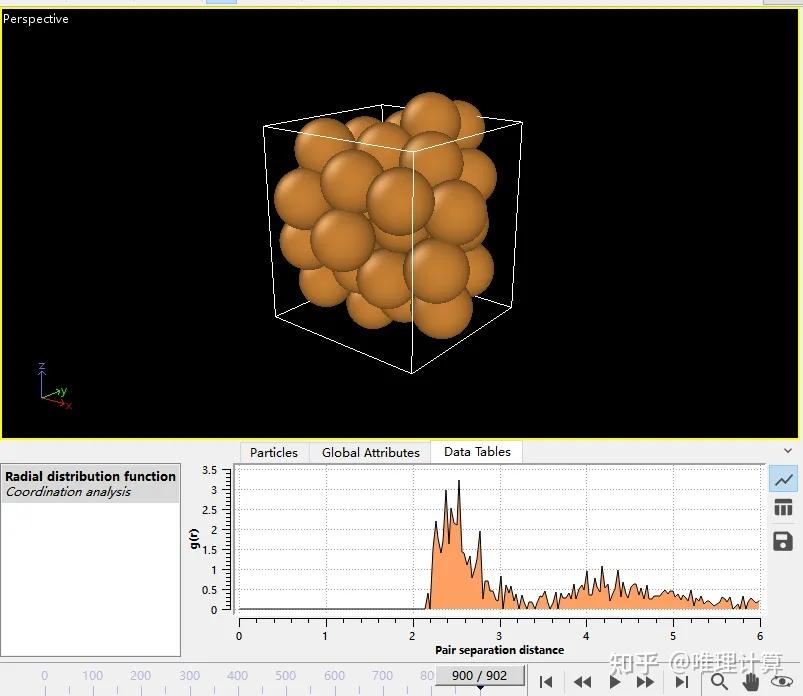Activate the zoom magnifier tool

click(x=719, y=681)
